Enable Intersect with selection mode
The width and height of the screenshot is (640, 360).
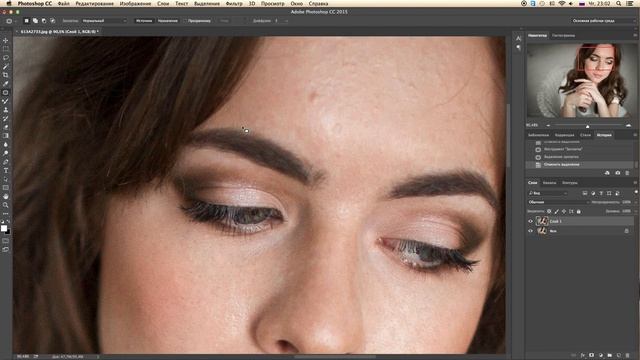click(x=53, y=21)
